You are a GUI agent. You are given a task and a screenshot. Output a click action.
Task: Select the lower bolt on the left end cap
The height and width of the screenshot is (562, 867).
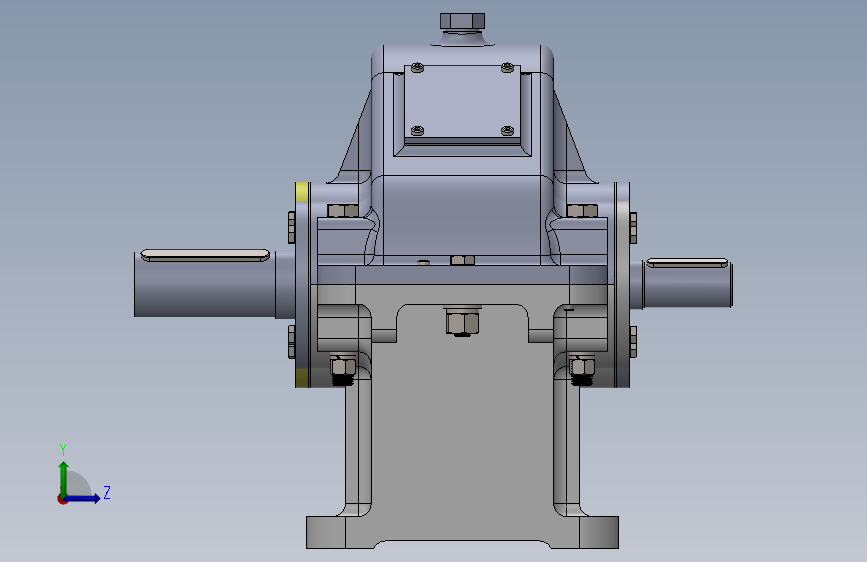point(291,342)
